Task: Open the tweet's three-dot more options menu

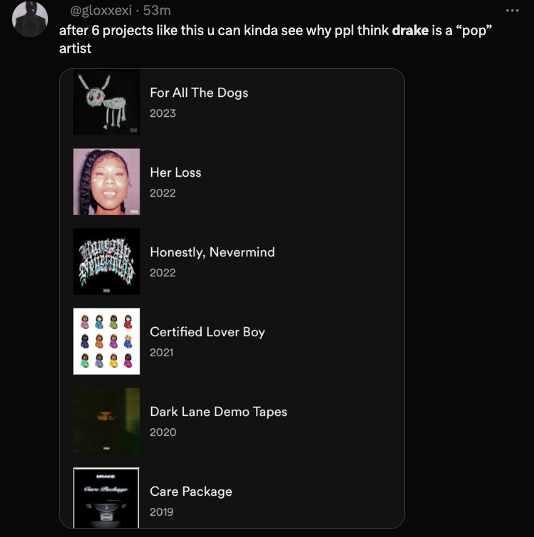Action: pyautogui.click(x=512, y=11)
